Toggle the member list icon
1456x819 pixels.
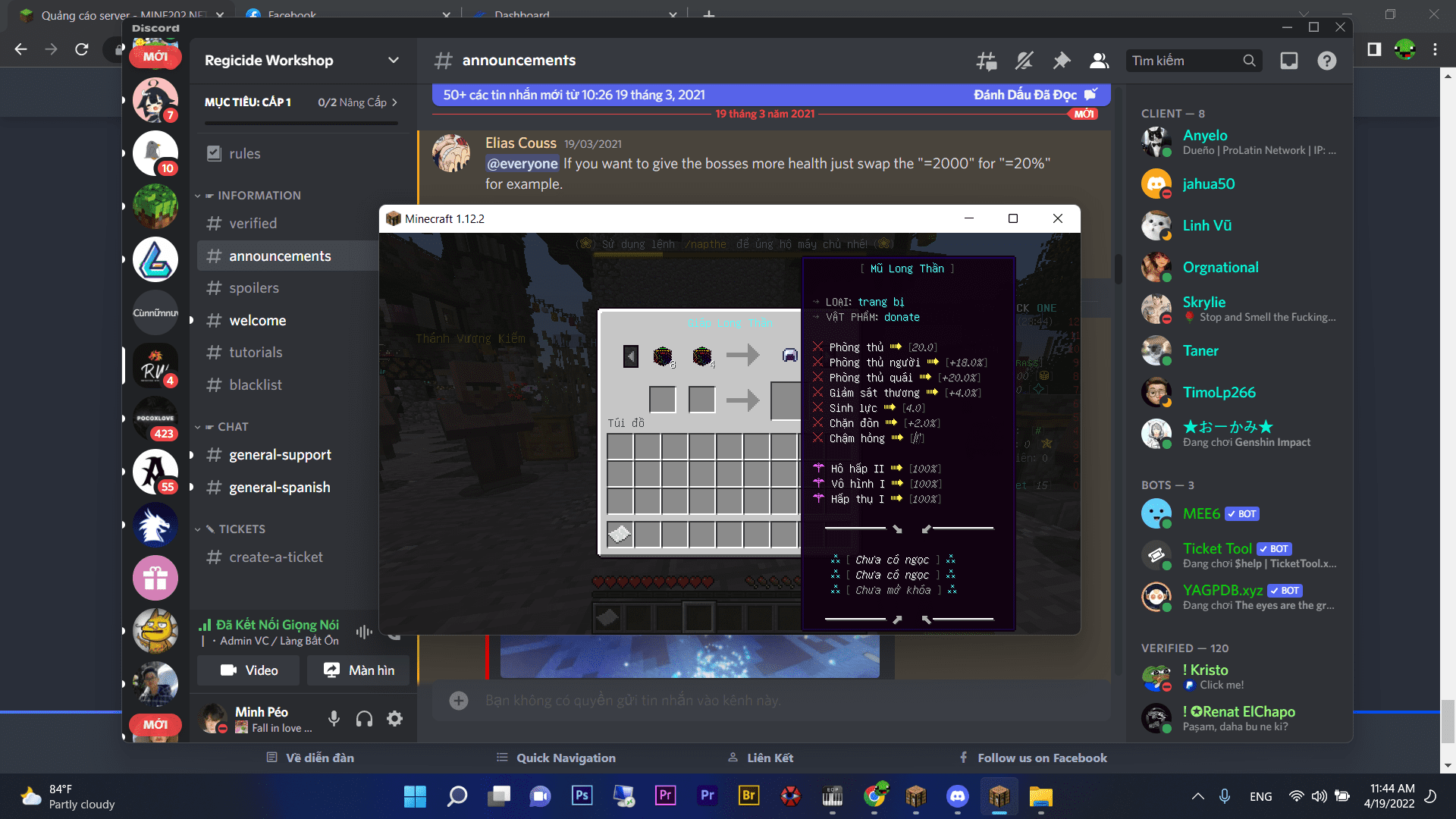point(1099,61)
